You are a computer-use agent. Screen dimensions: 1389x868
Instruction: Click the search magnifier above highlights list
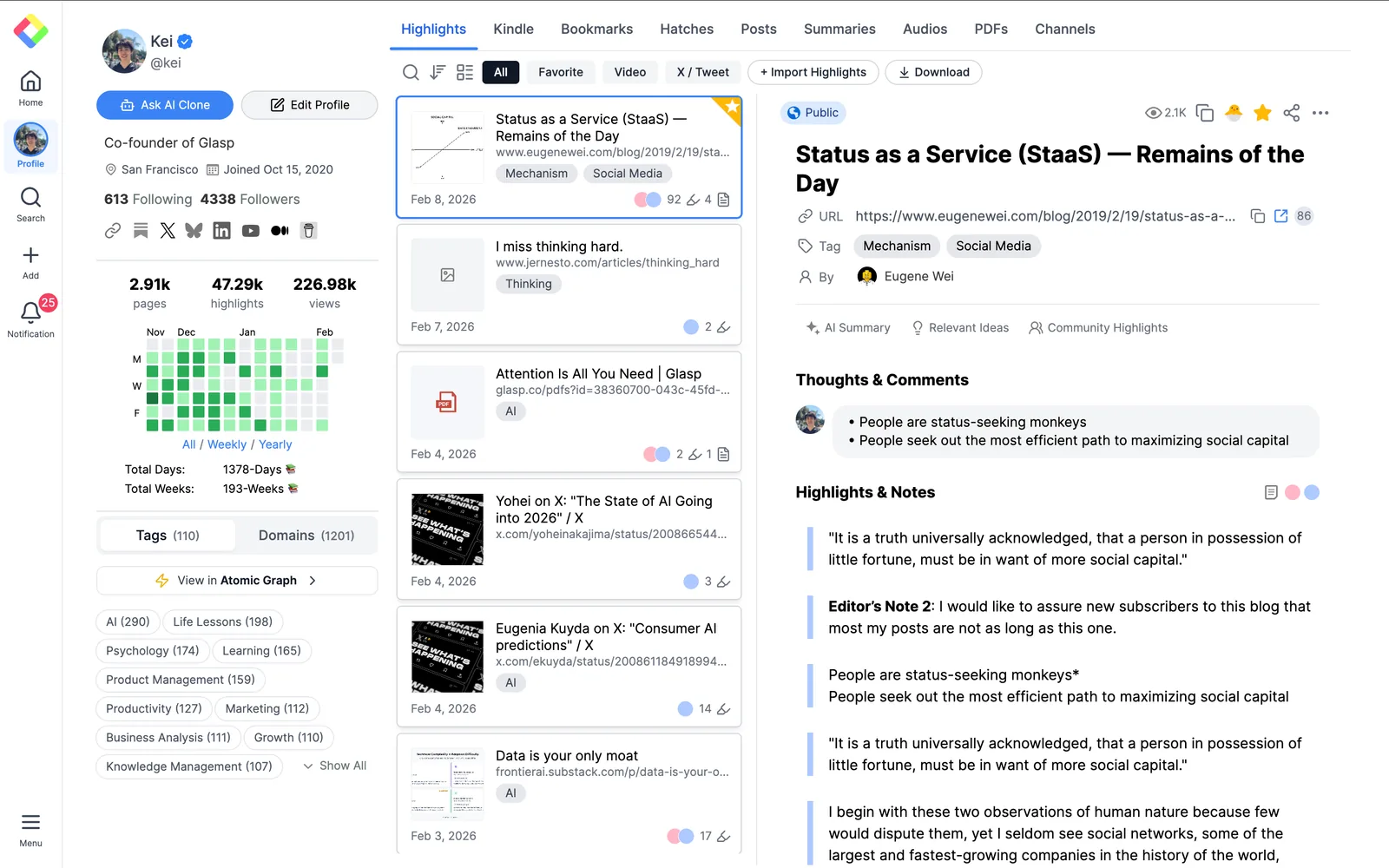[x=411, y=72]
